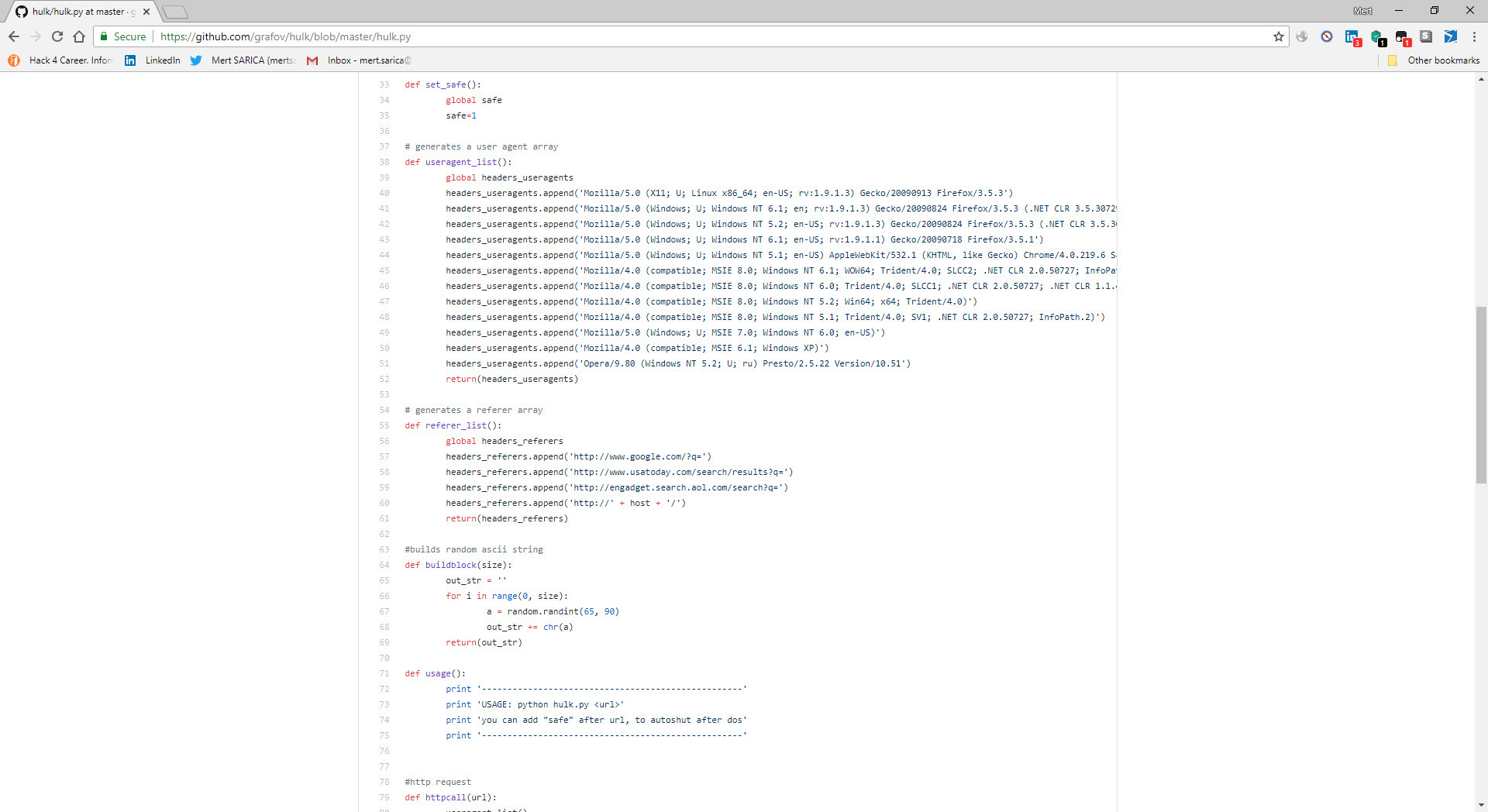Screen dimensions: 1488x812
Task: Open a new browser tab
Action: pyautogui.click(x=175, y=12)
